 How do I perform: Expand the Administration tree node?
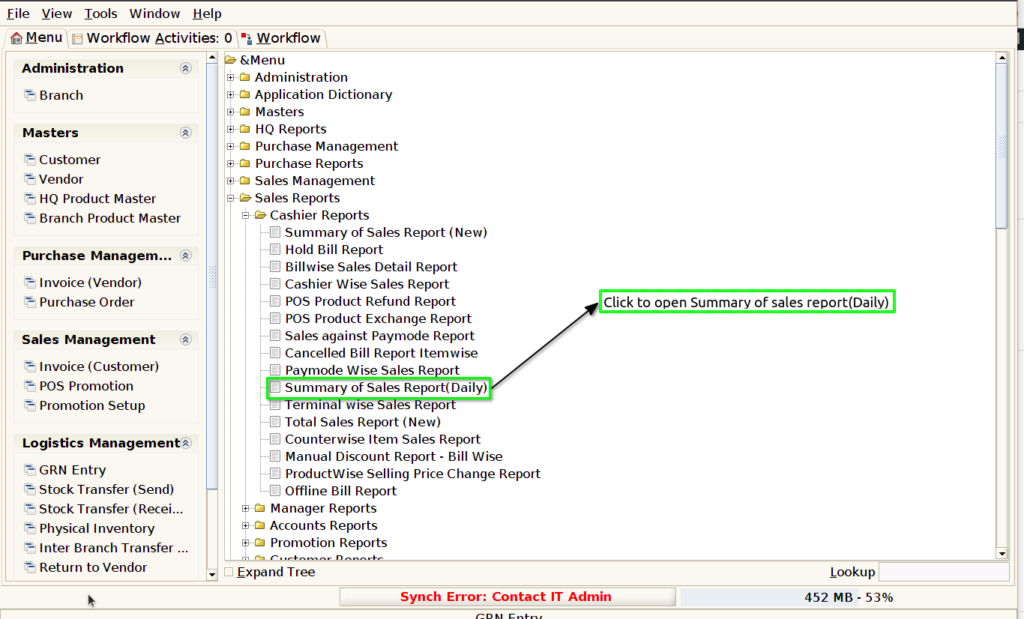tap(231, 77)
